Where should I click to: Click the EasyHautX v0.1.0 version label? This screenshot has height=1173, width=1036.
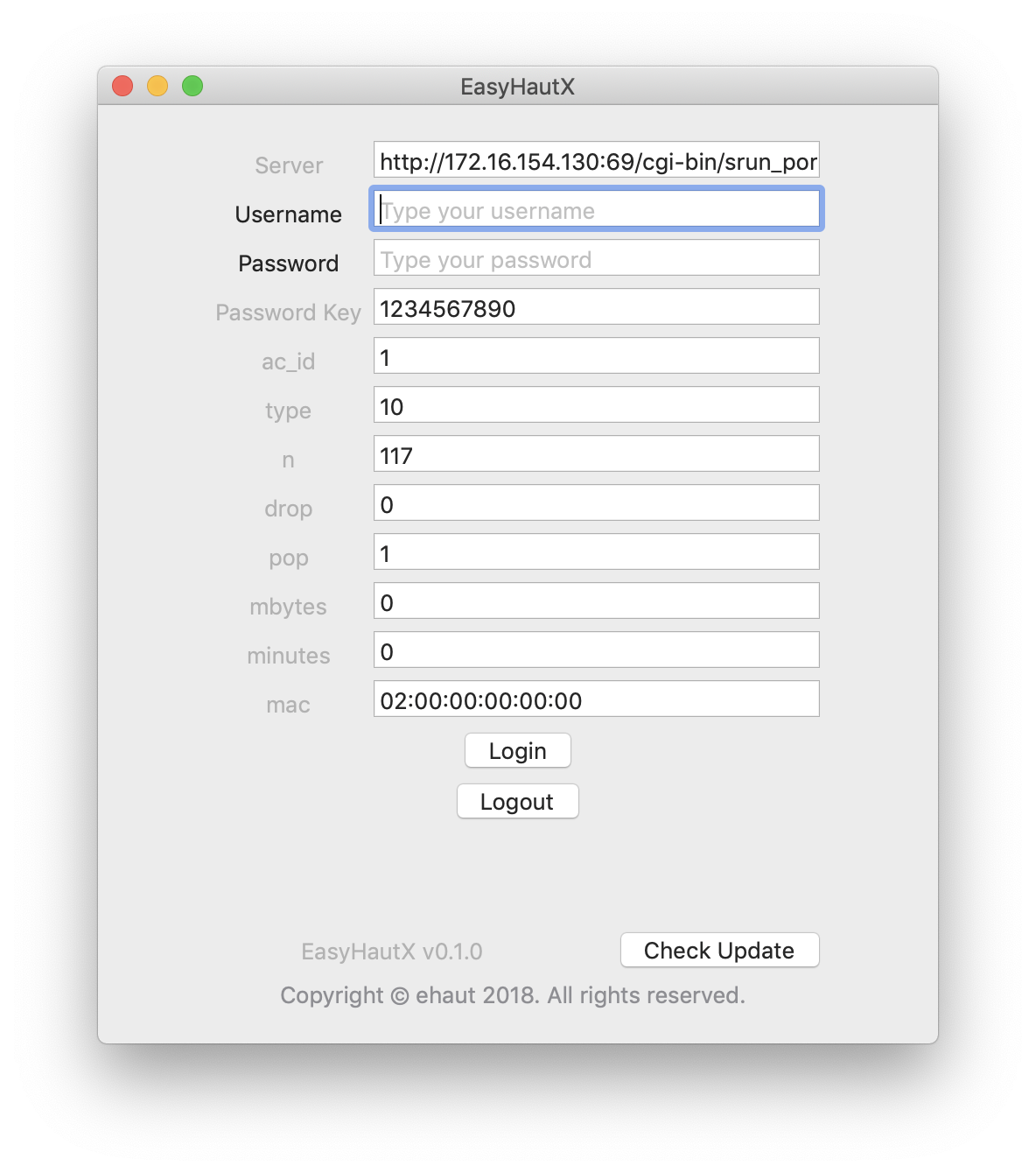(392, 952)
